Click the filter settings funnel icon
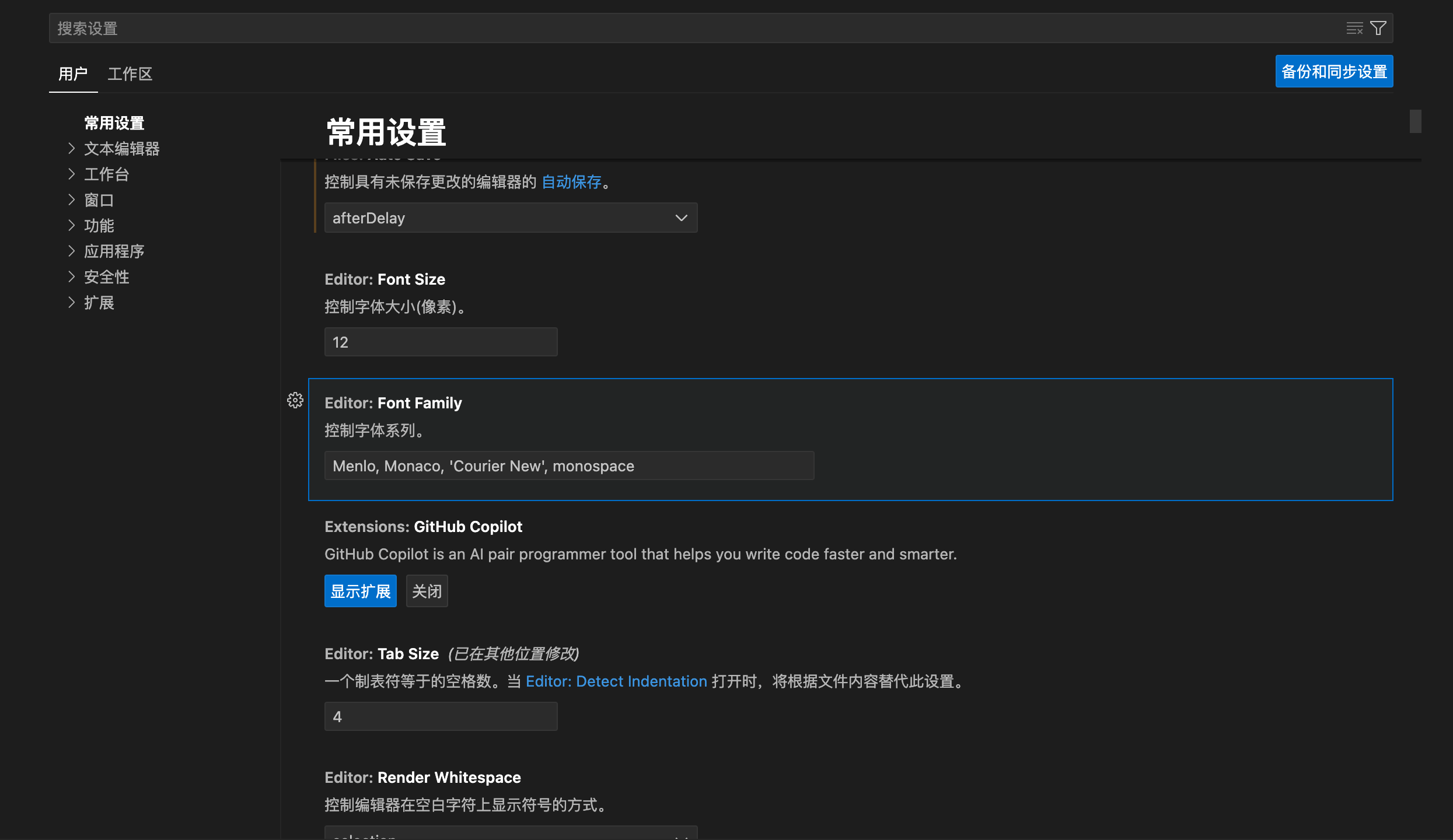This screenshot has height=840, width=1453. (x=1378, y=28)
